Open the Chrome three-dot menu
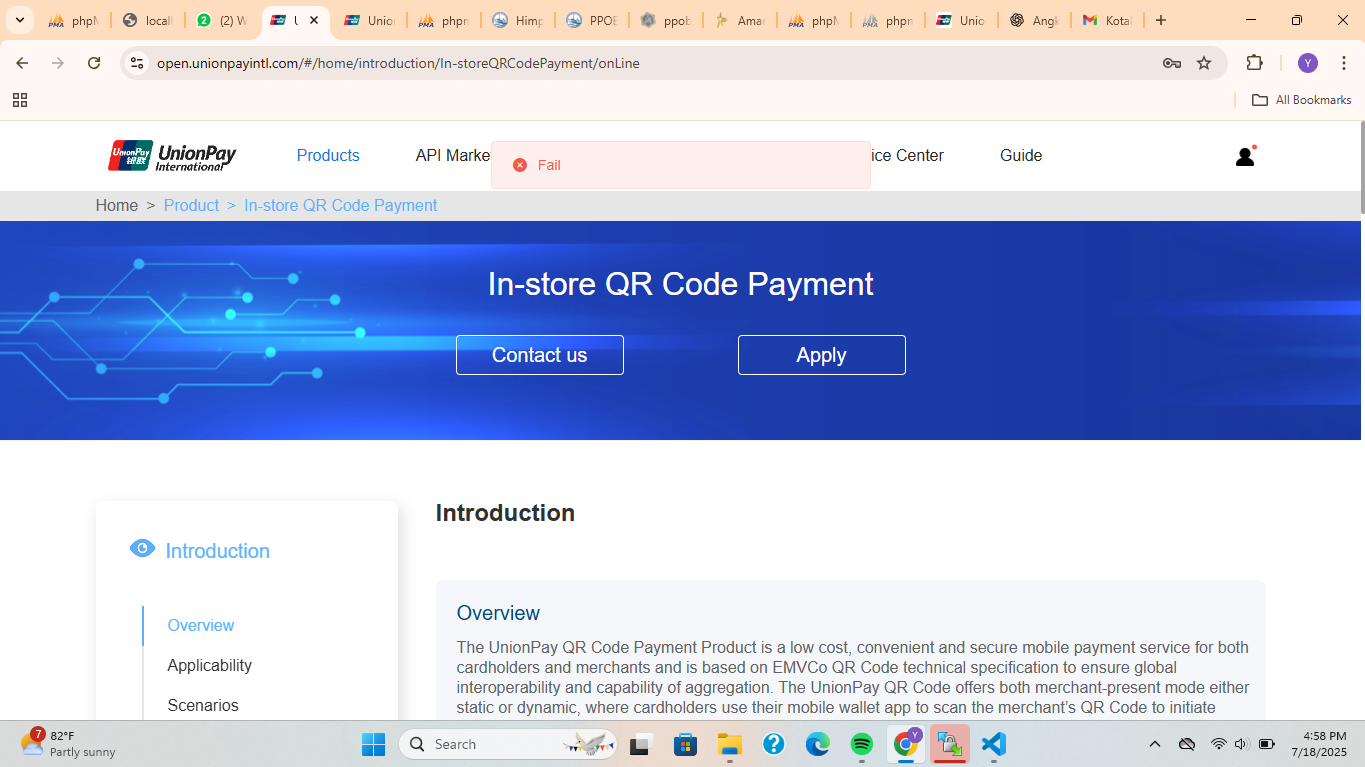 1343,63
